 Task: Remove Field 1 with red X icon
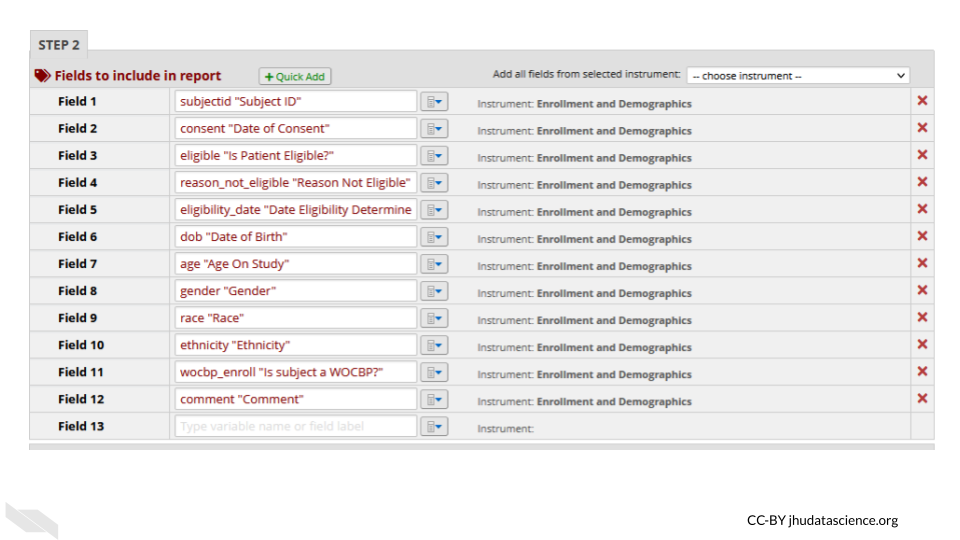click(922, 101)
